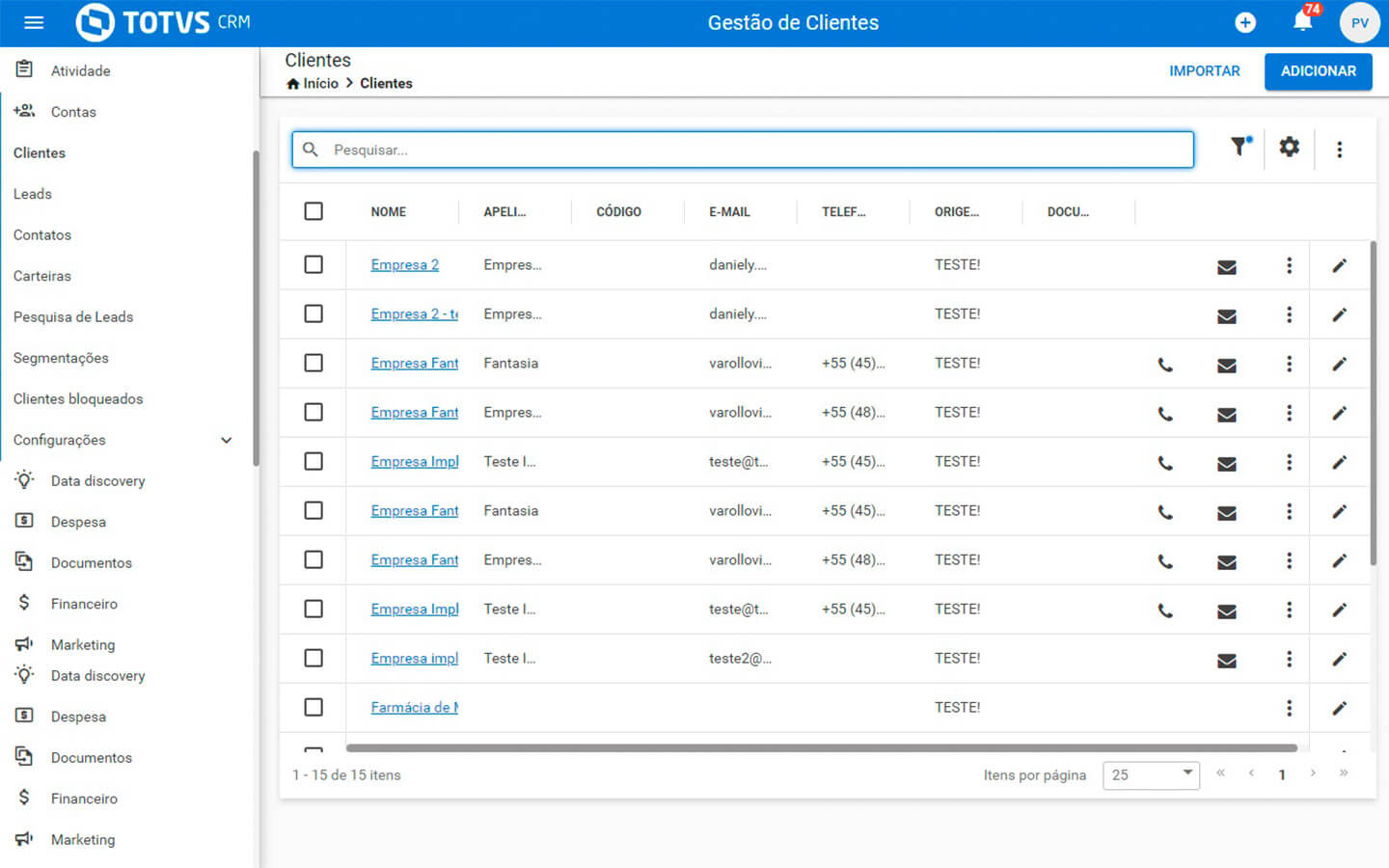Click the ADICIONAR button
The image size is (1389, 868).
[x=1318, y=71]
